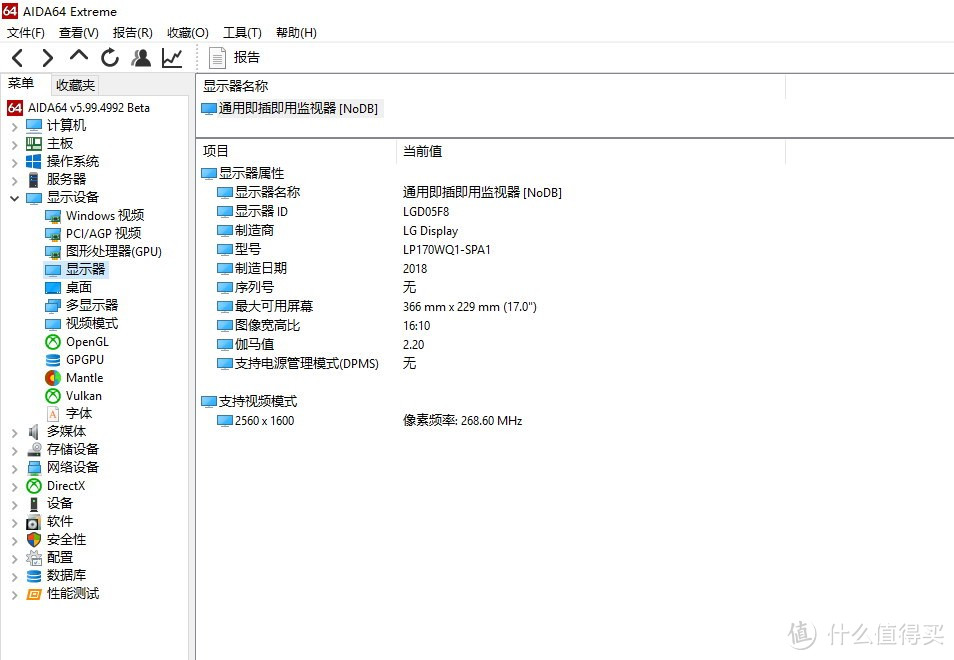Select the Mantle icon
This screenshot has height=660, width=954.
tap(53, 378)
